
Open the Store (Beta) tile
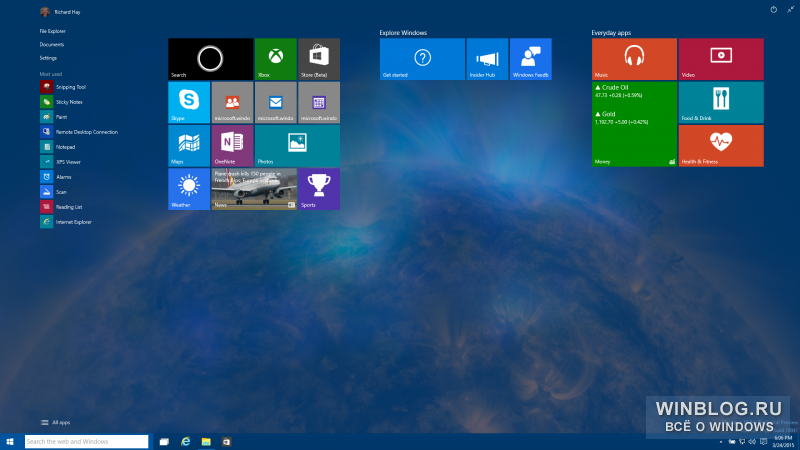tap(319, 59)
